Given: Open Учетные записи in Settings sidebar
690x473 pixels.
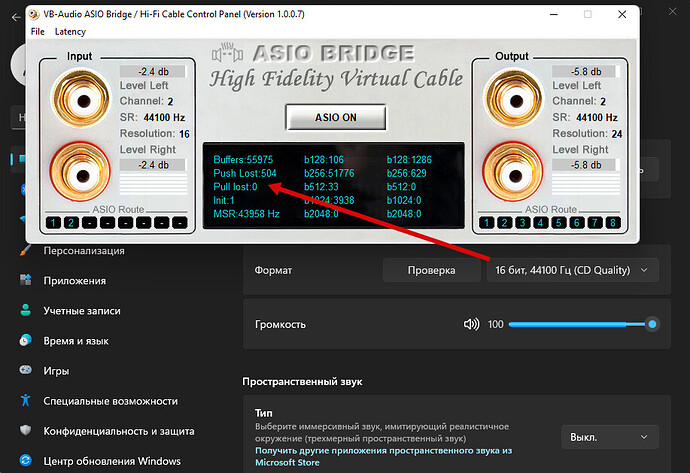Looking at the screenshot, I should (82, 311).
